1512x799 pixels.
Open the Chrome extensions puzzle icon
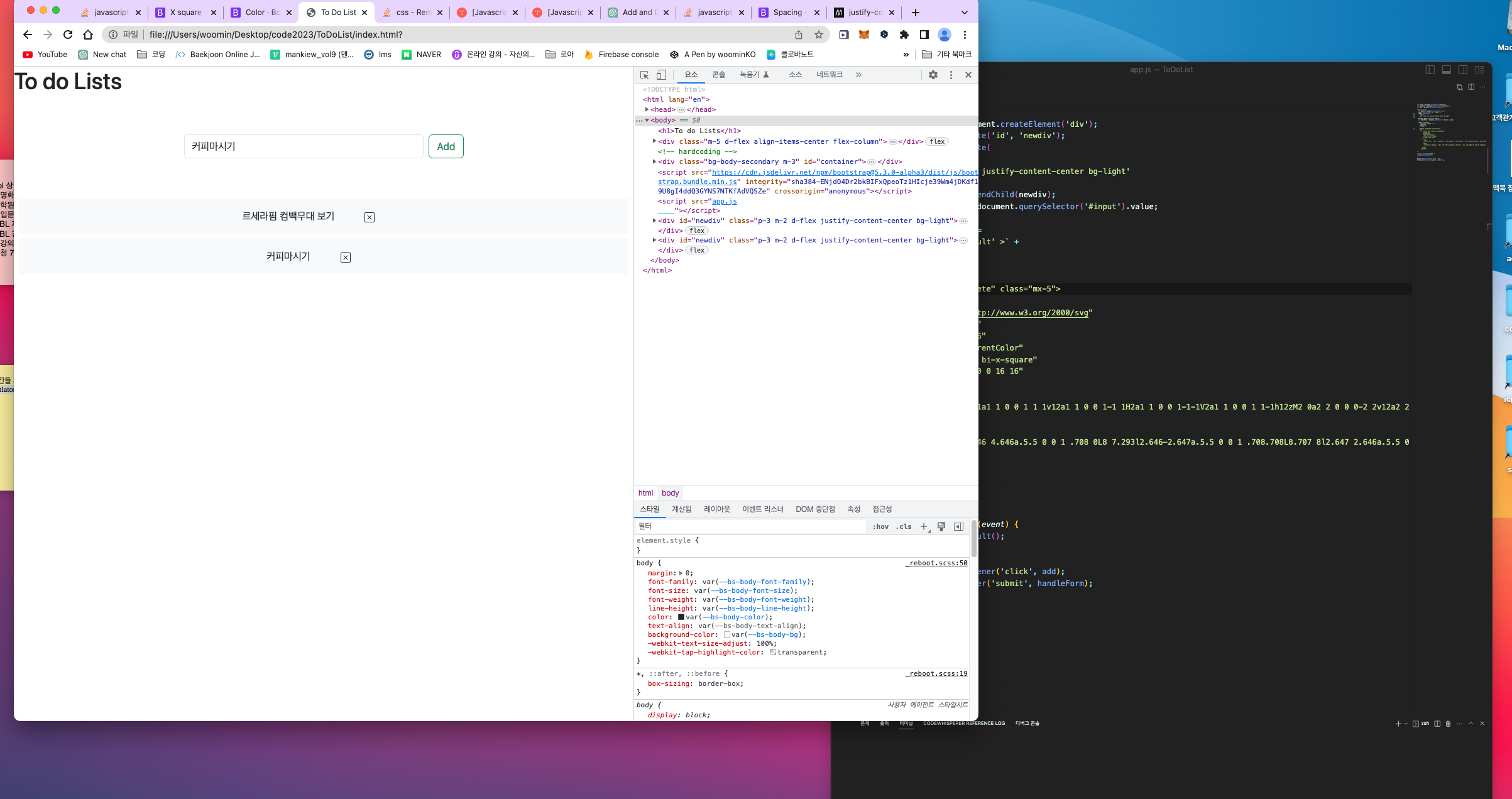[904, 35]
